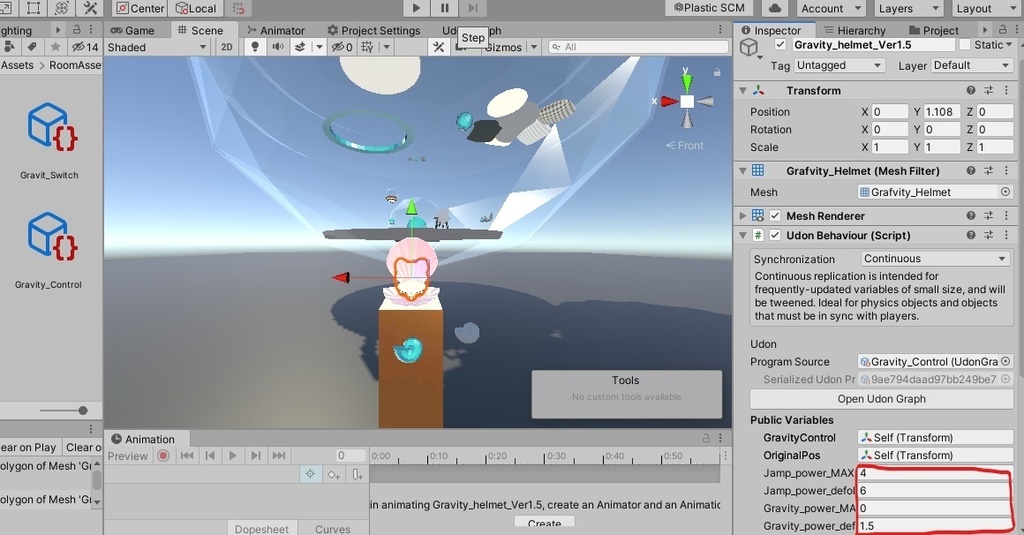Open the Layer Default dropdown
Viewport: 1024px width, 535px height.
coord(972,65)
